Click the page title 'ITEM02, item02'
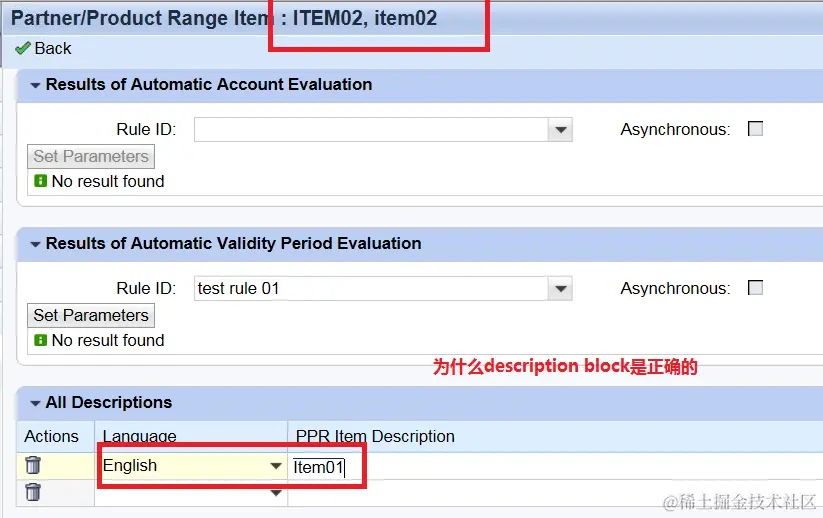 point(364,18)
